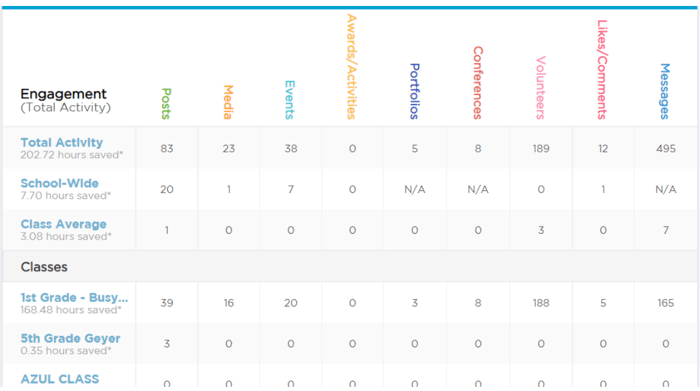Select the Events column header

[x=290, y=100]
